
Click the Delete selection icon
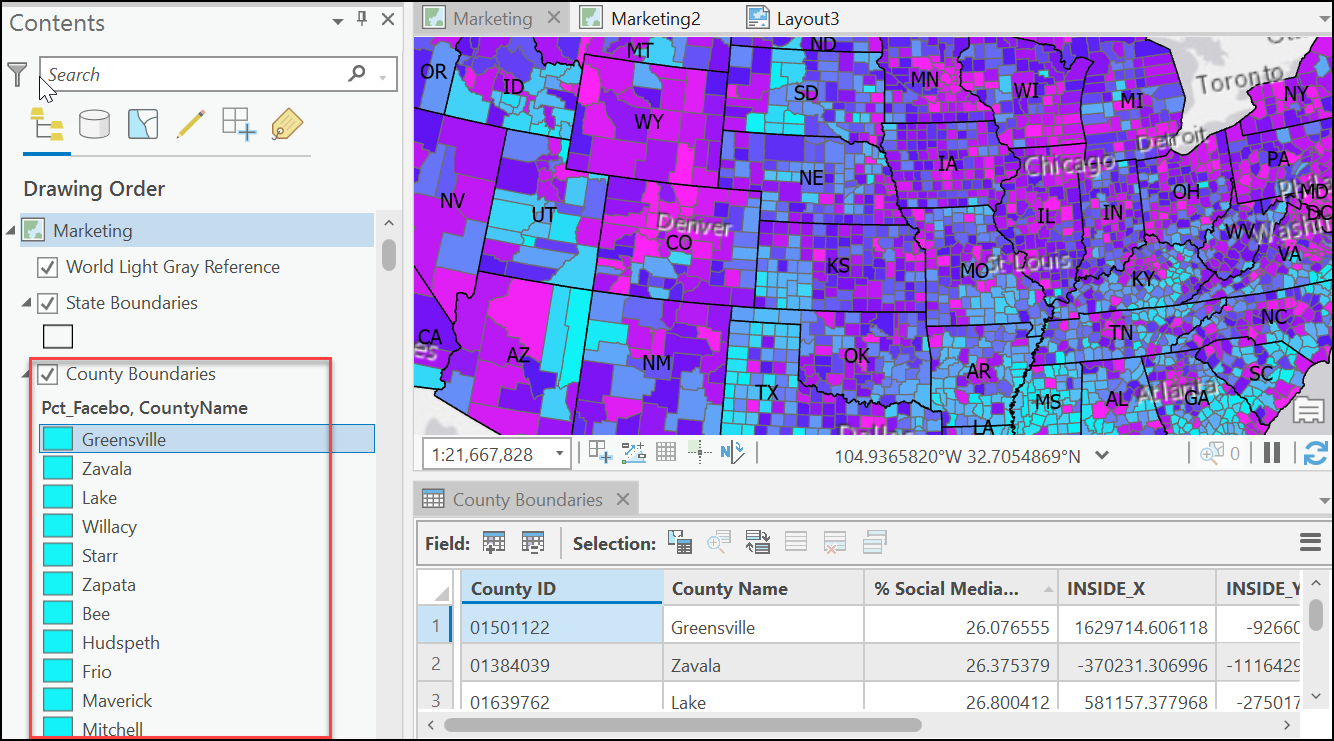835,543
